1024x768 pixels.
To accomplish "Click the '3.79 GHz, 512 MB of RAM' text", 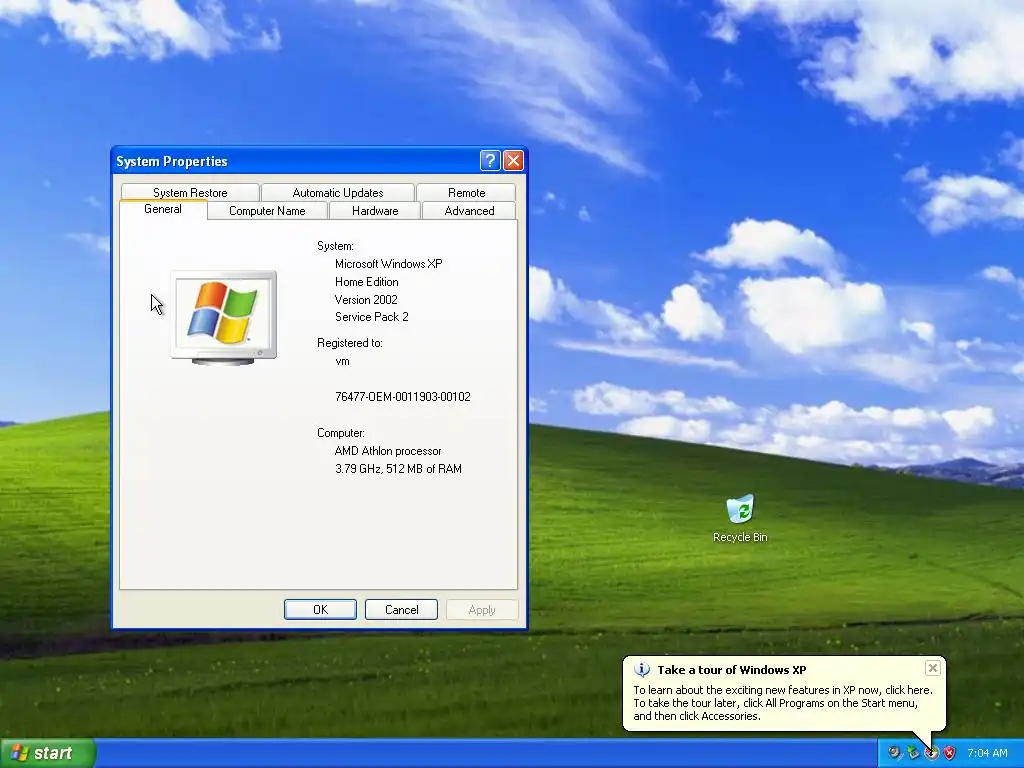I will pyautogui.click(x=398, y=468).
